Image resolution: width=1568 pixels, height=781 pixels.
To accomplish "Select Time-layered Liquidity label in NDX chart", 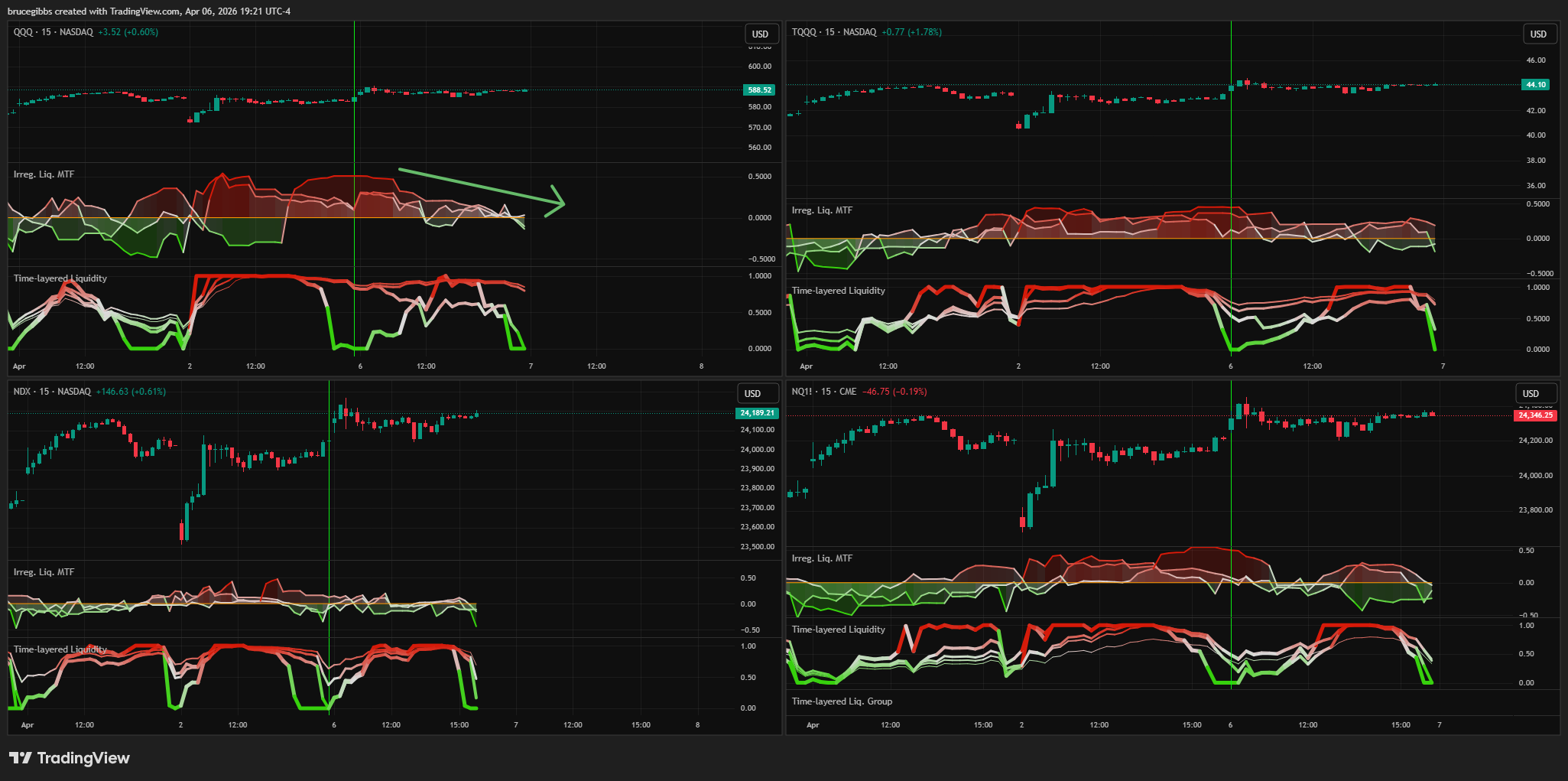I will pyautogui.click(x=60, y=649).
